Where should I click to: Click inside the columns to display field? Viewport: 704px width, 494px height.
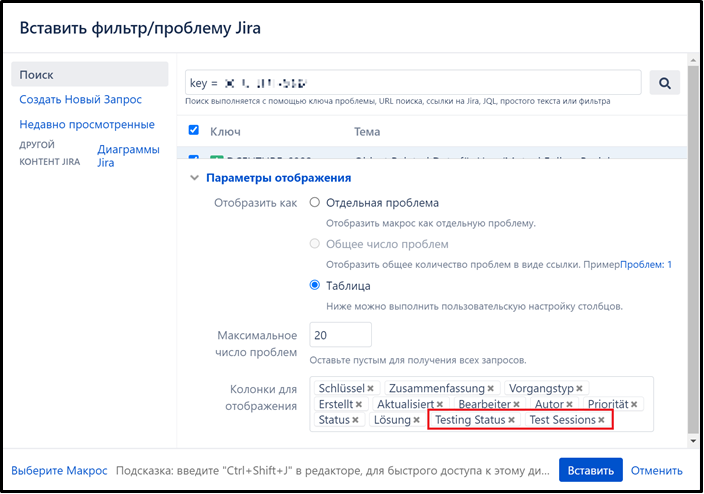pyautogui.click(x=481, y=404)
